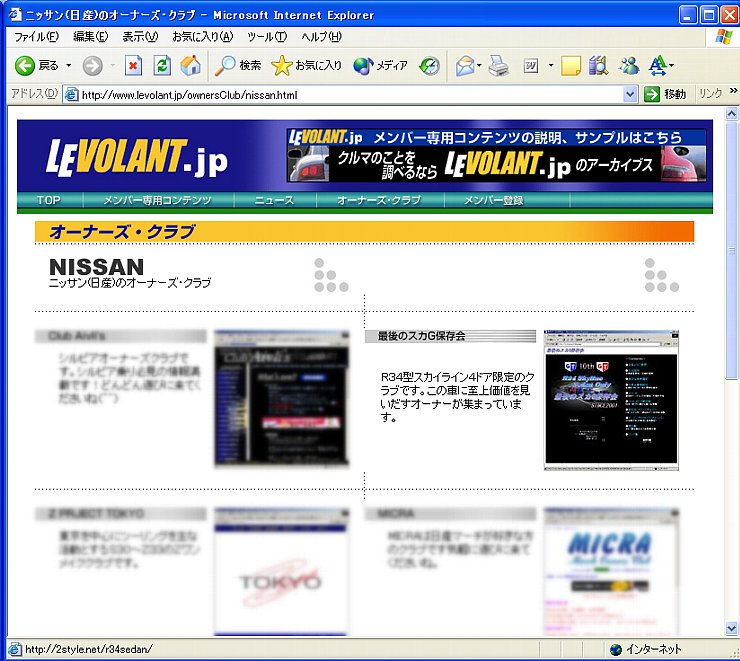This screenshot has height=661, width=740.
Task: Click the LEVOLANT.jp archives banner ad
Action: click(496, 155)
